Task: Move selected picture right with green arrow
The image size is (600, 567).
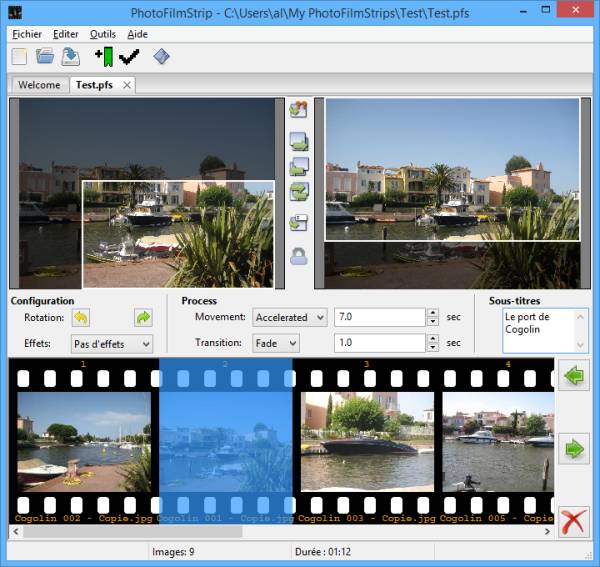Action: (x=574, y=449)
